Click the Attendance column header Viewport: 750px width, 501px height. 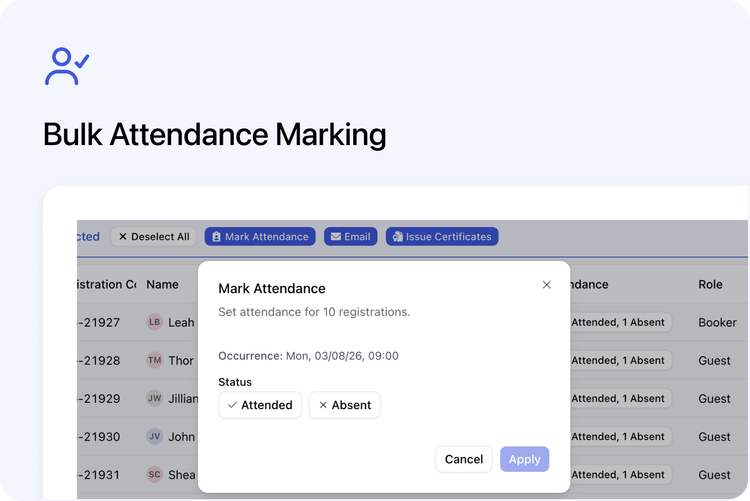click(x=588, y=284)
